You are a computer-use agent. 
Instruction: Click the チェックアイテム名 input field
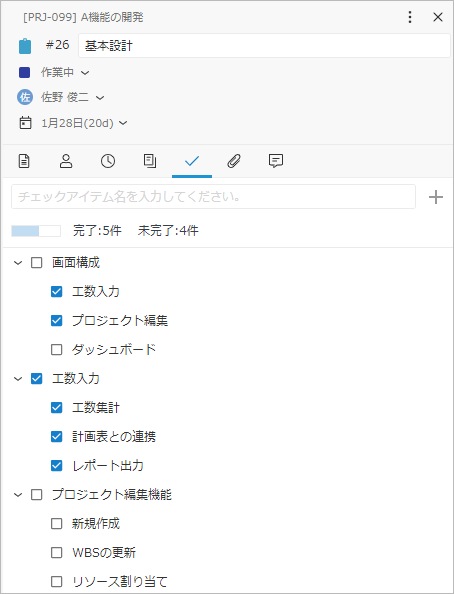tap(213, 197)
